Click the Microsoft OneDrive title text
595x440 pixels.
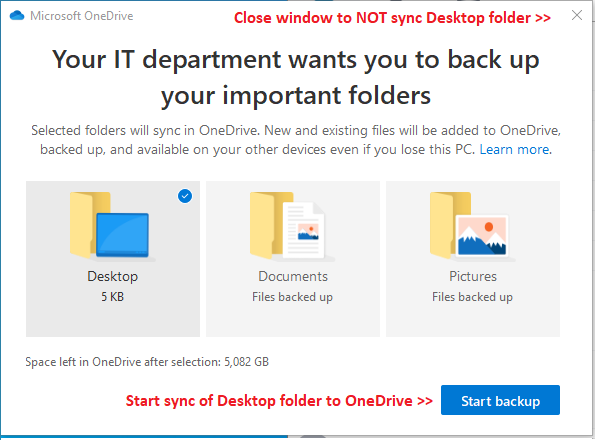point(82,16)
